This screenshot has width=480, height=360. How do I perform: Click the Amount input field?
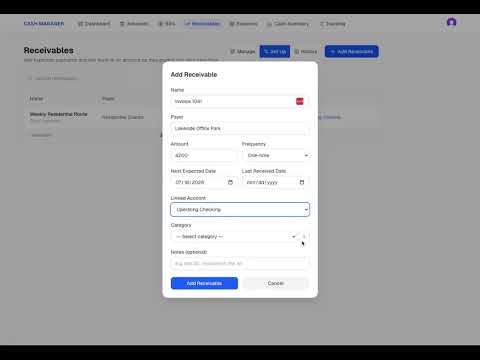pyautogui.click(x=204, y=155)
